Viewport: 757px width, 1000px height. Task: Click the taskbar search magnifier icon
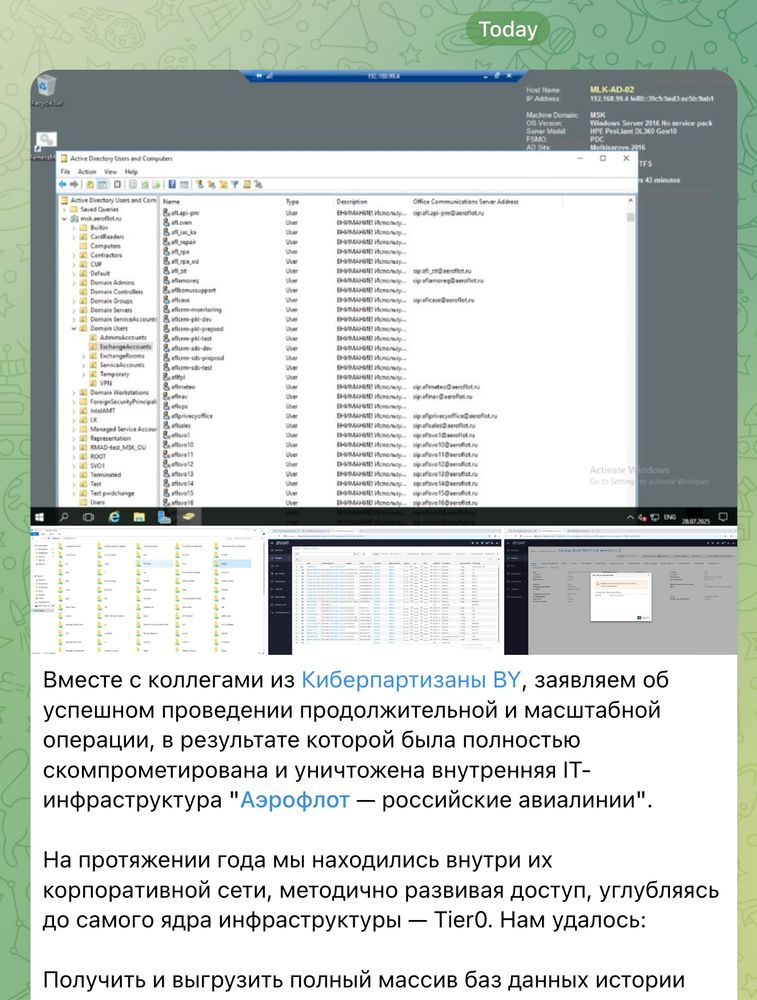pos(64,517)
